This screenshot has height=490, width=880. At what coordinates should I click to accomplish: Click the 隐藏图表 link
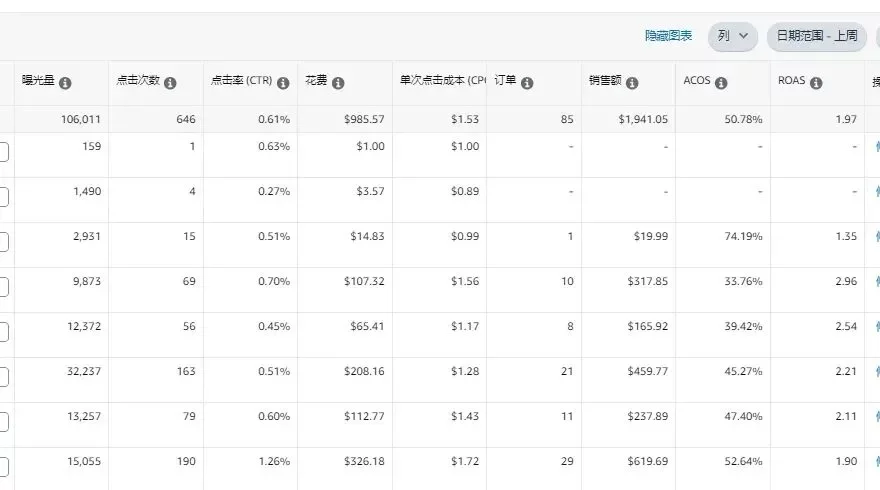[x=668, y=36]
